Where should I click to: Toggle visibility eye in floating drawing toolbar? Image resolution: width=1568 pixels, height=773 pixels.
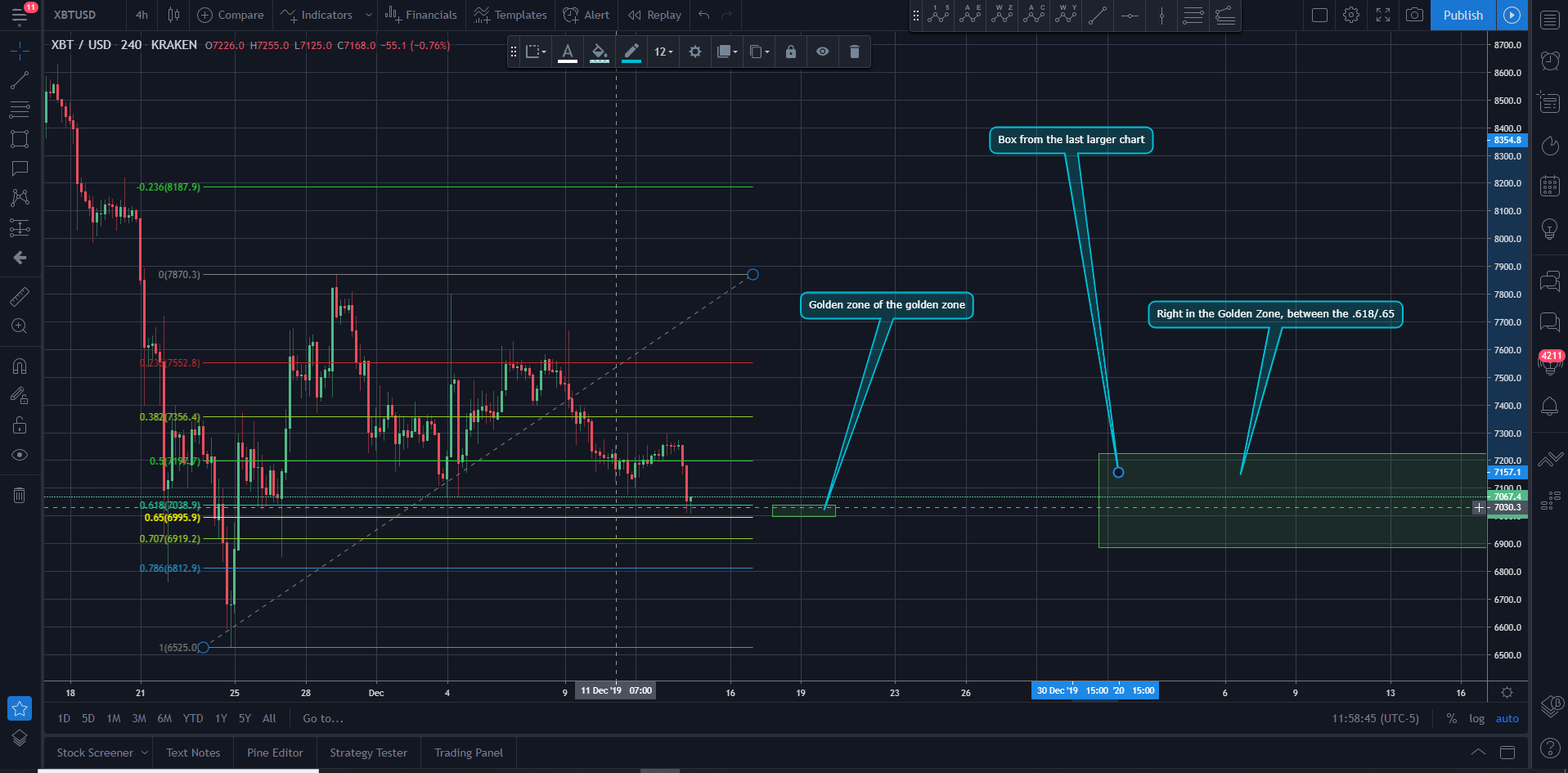[822, 52]
